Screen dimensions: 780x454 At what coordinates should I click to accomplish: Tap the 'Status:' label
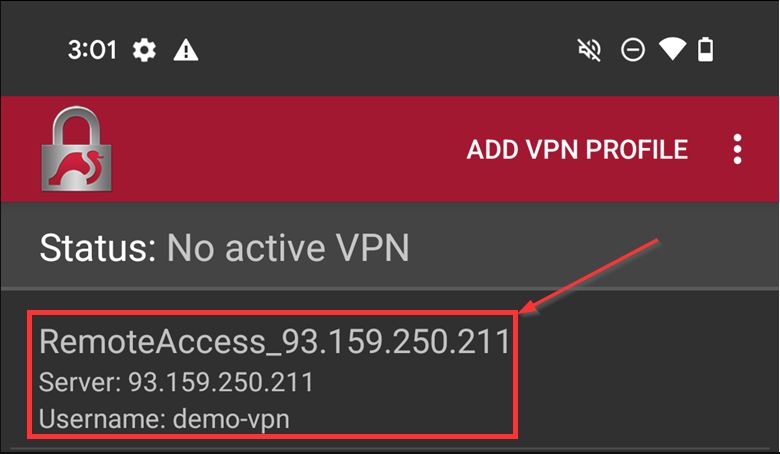click(x=97, y=247)
